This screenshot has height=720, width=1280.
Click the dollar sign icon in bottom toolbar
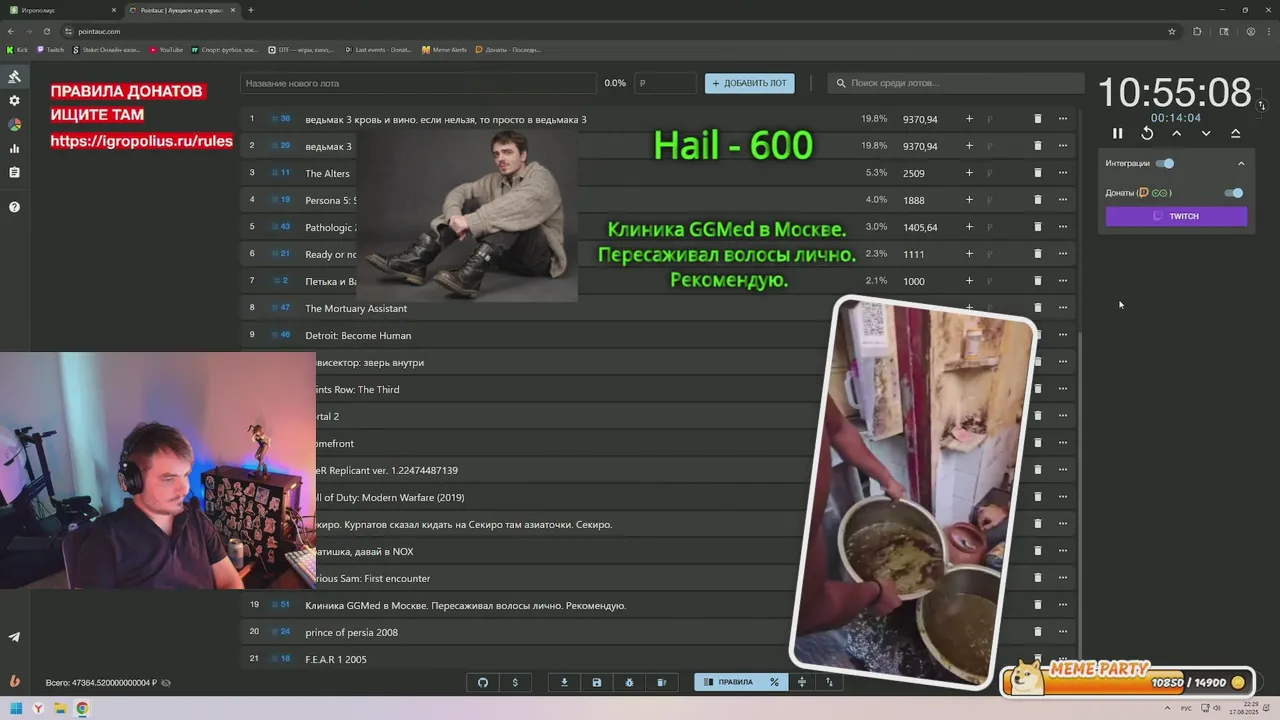coord(515,682)
